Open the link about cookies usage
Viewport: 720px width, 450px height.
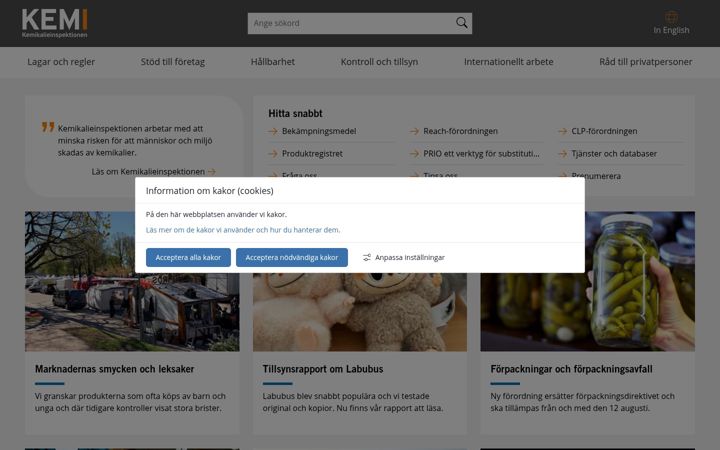[243, 230]
